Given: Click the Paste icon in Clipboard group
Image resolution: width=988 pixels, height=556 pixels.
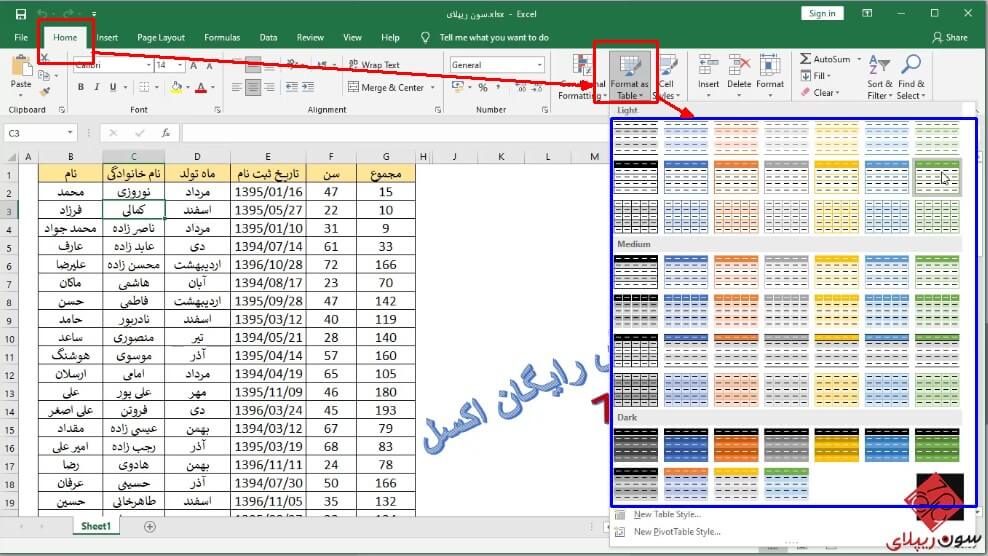Looking at the screenshot, I should coord(21,69).
